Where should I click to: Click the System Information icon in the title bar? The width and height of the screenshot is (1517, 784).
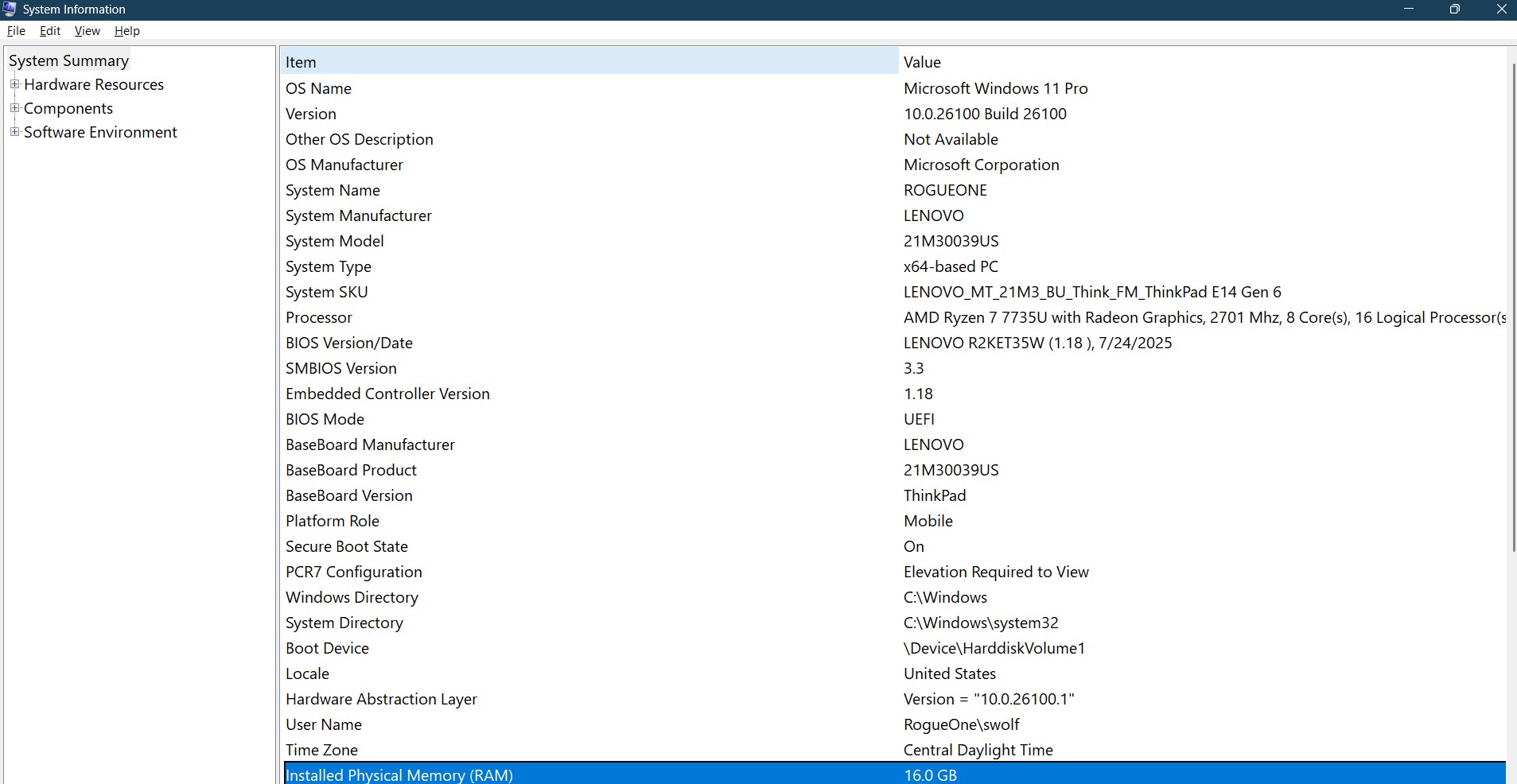(x=10, y=9)
